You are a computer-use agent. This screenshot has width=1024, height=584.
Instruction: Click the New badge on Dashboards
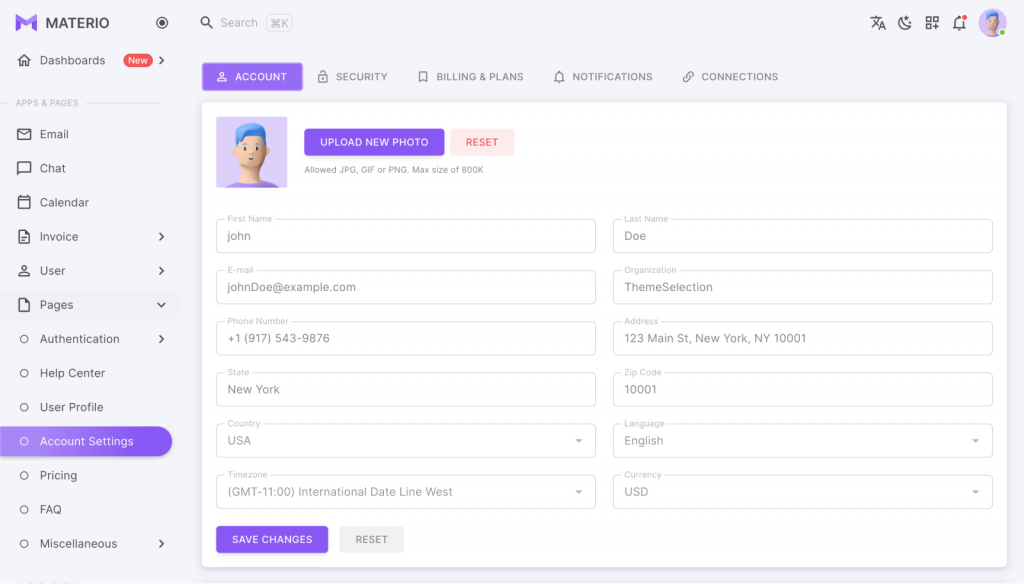coord(137,60)
